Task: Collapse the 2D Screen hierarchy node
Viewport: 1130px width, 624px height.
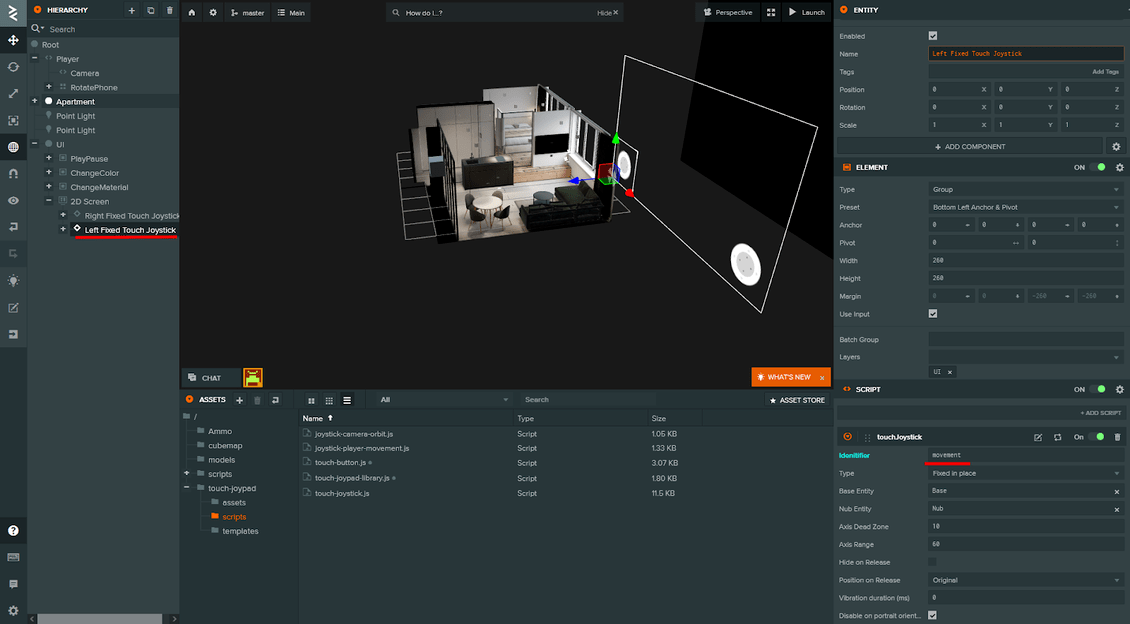Action: 47,201
